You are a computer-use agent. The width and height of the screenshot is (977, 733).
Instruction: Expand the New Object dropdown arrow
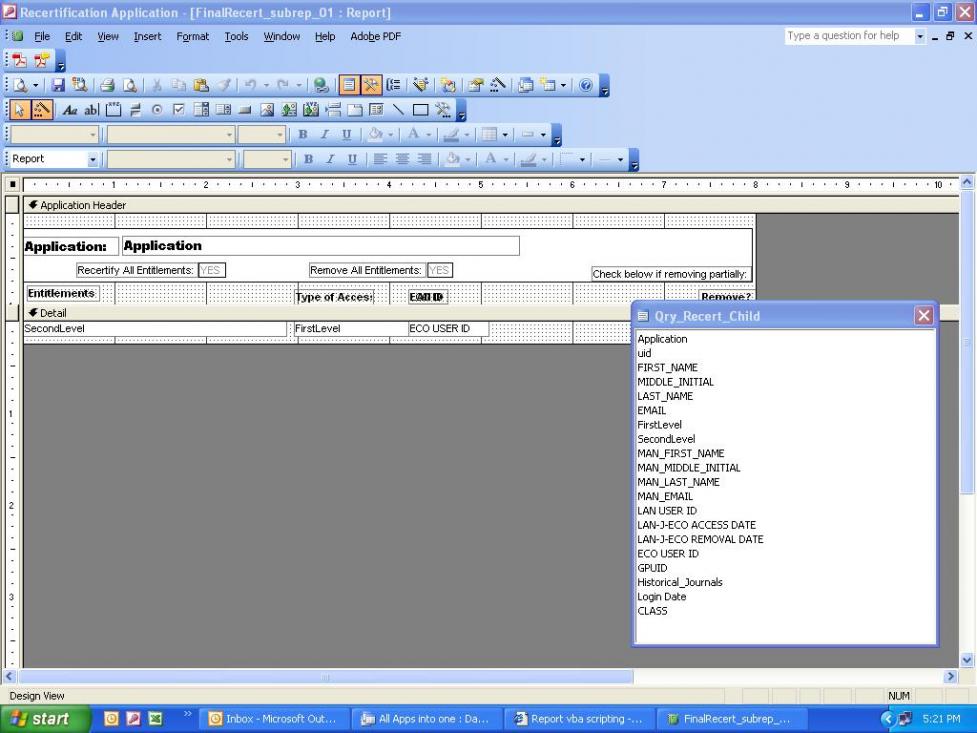click(563, 85)
